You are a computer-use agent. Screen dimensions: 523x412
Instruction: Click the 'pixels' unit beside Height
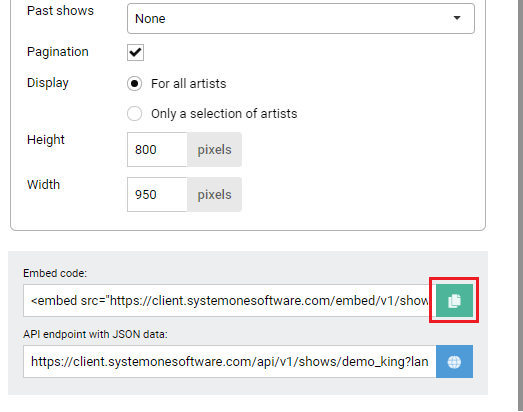tap(214, 149)
